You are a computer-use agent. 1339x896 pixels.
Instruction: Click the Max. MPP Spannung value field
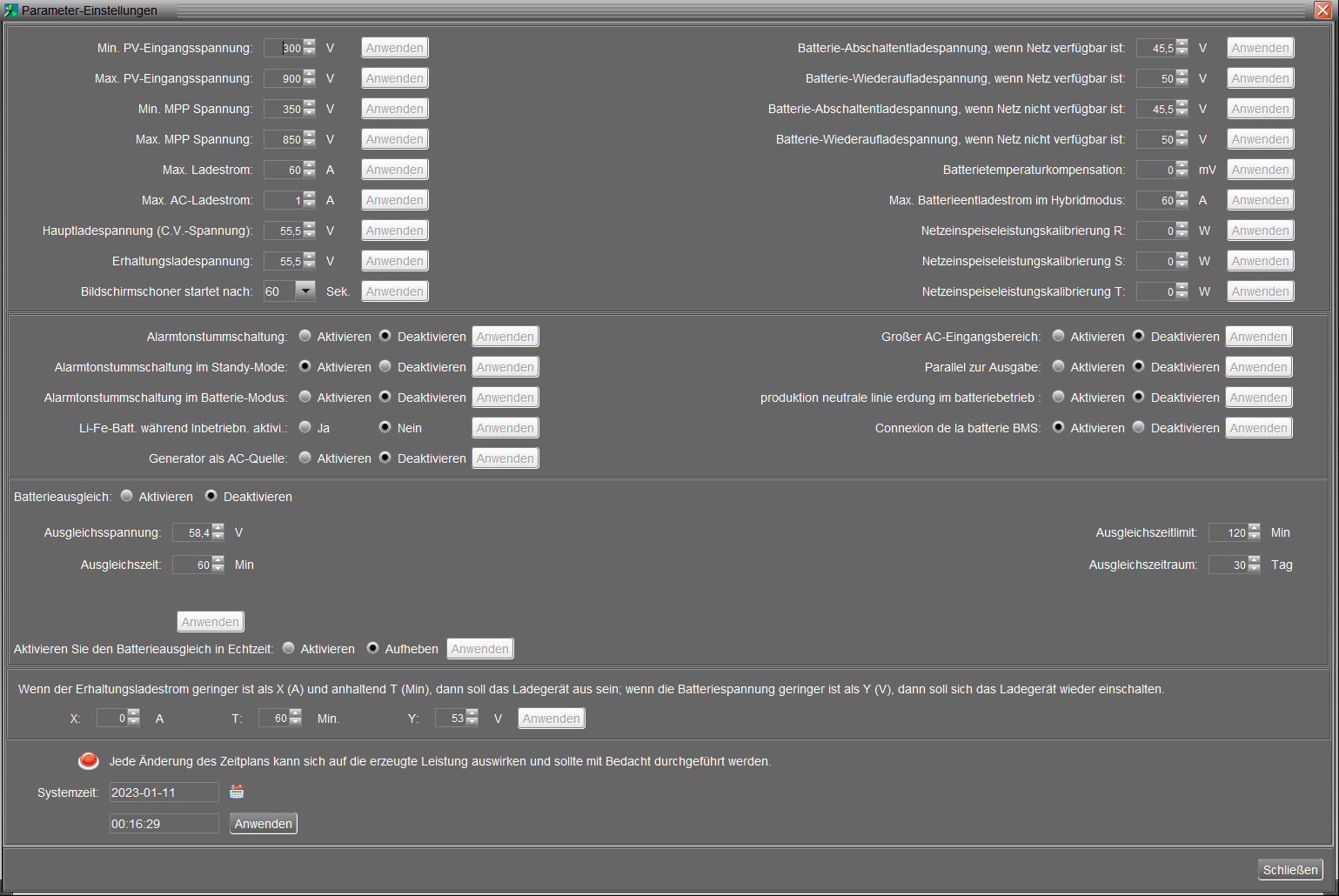(283, 139)
